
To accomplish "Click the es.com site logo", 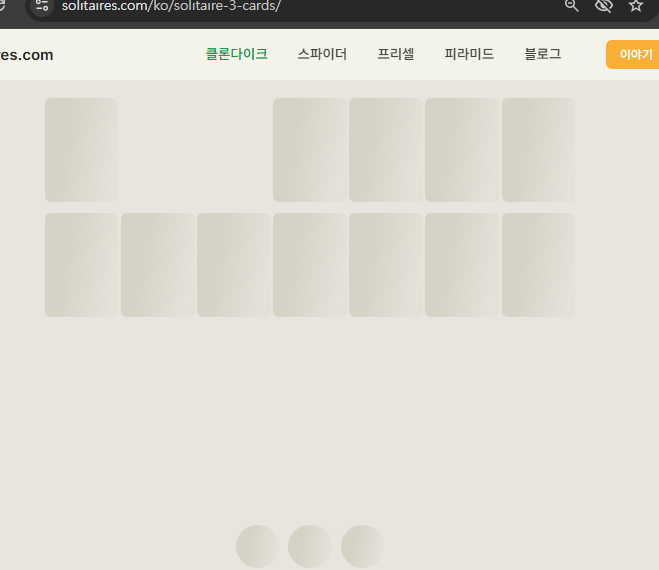I will click(x=26, y=55).
